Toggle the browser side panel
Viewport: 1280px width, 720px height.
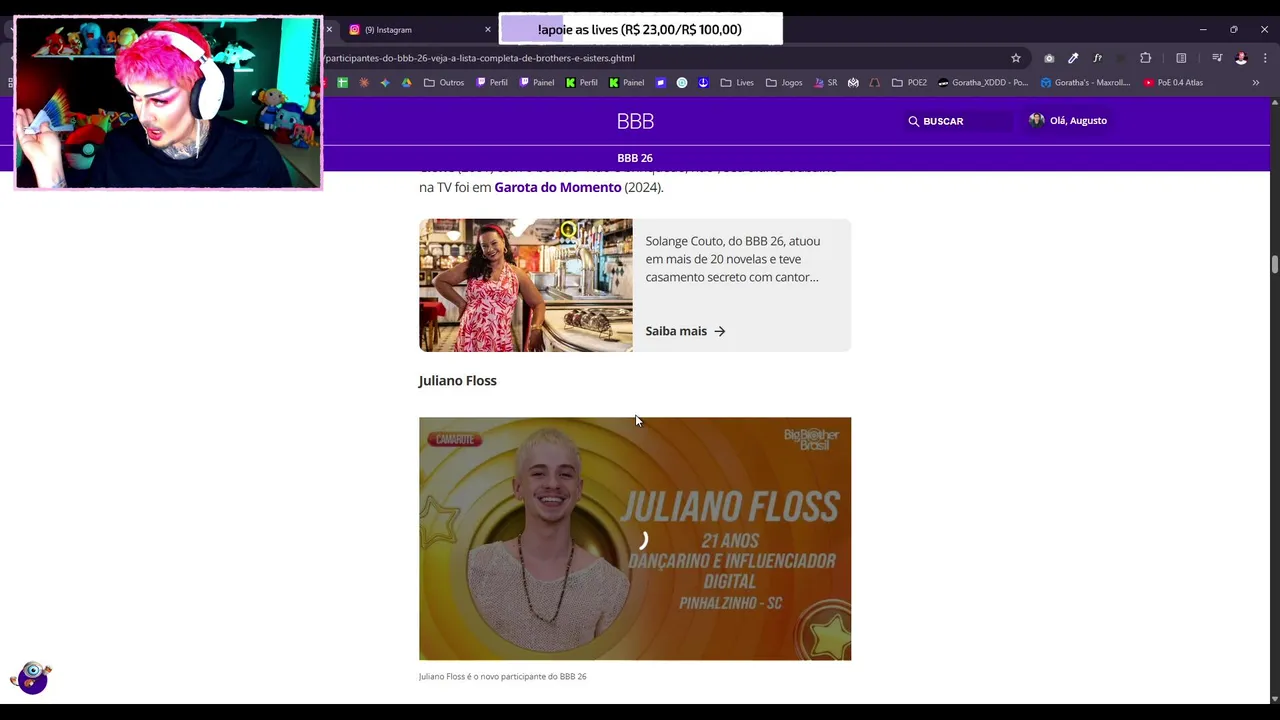pyautogui.click(x=1181, y=58)
